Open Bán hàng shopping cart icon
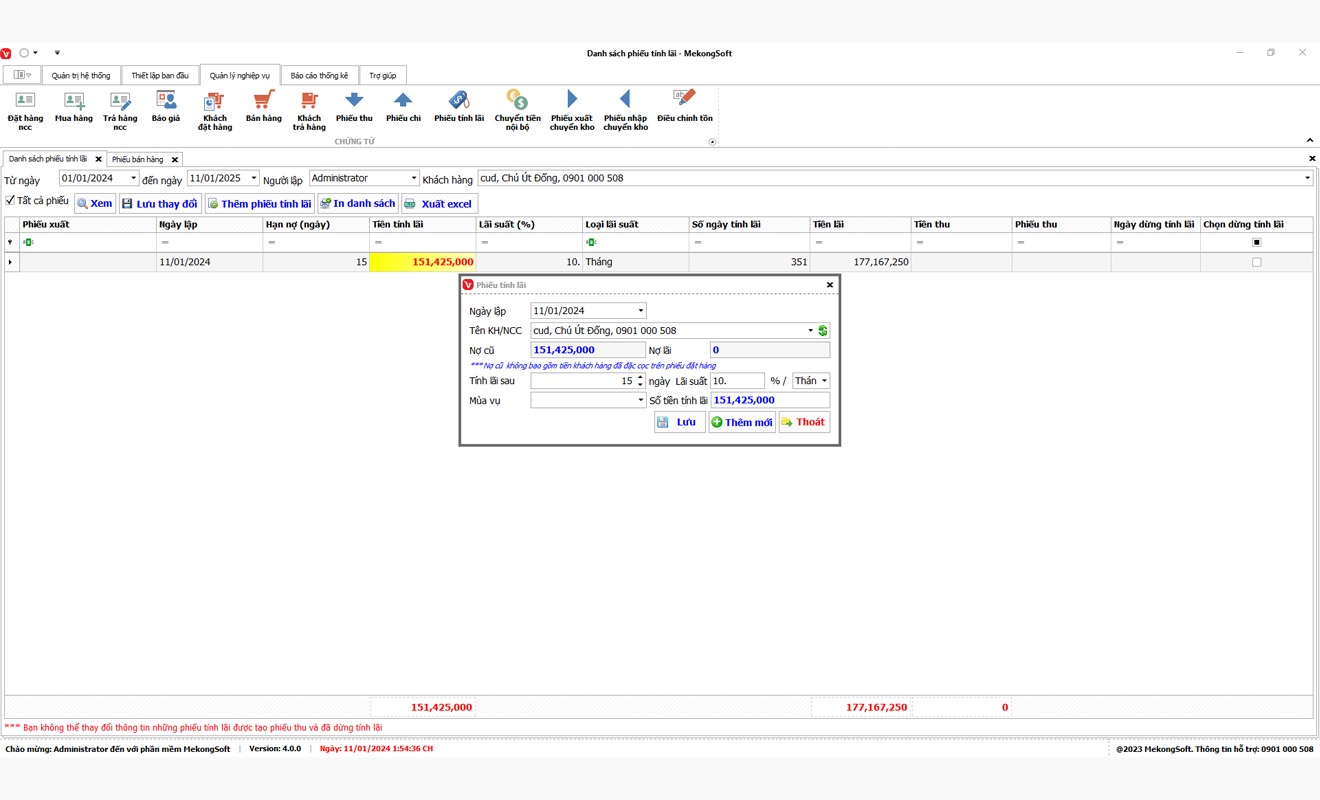This screenshot has width=1320, height=800. point(263,101)
